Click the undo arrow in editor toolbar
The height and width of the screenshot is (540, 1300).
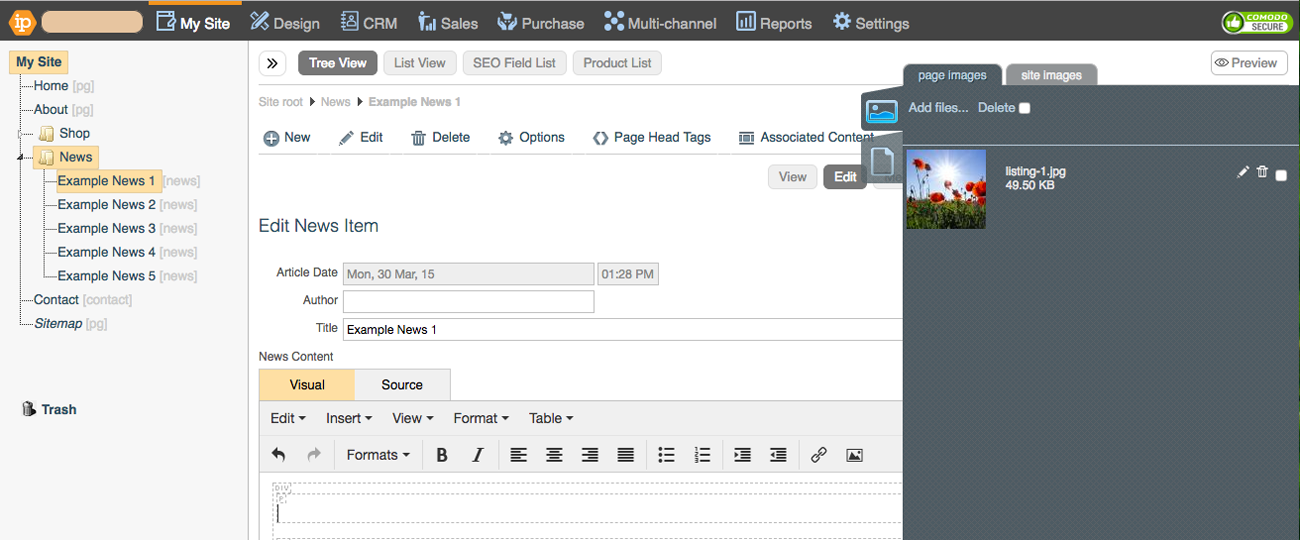[x=279, y=455]
